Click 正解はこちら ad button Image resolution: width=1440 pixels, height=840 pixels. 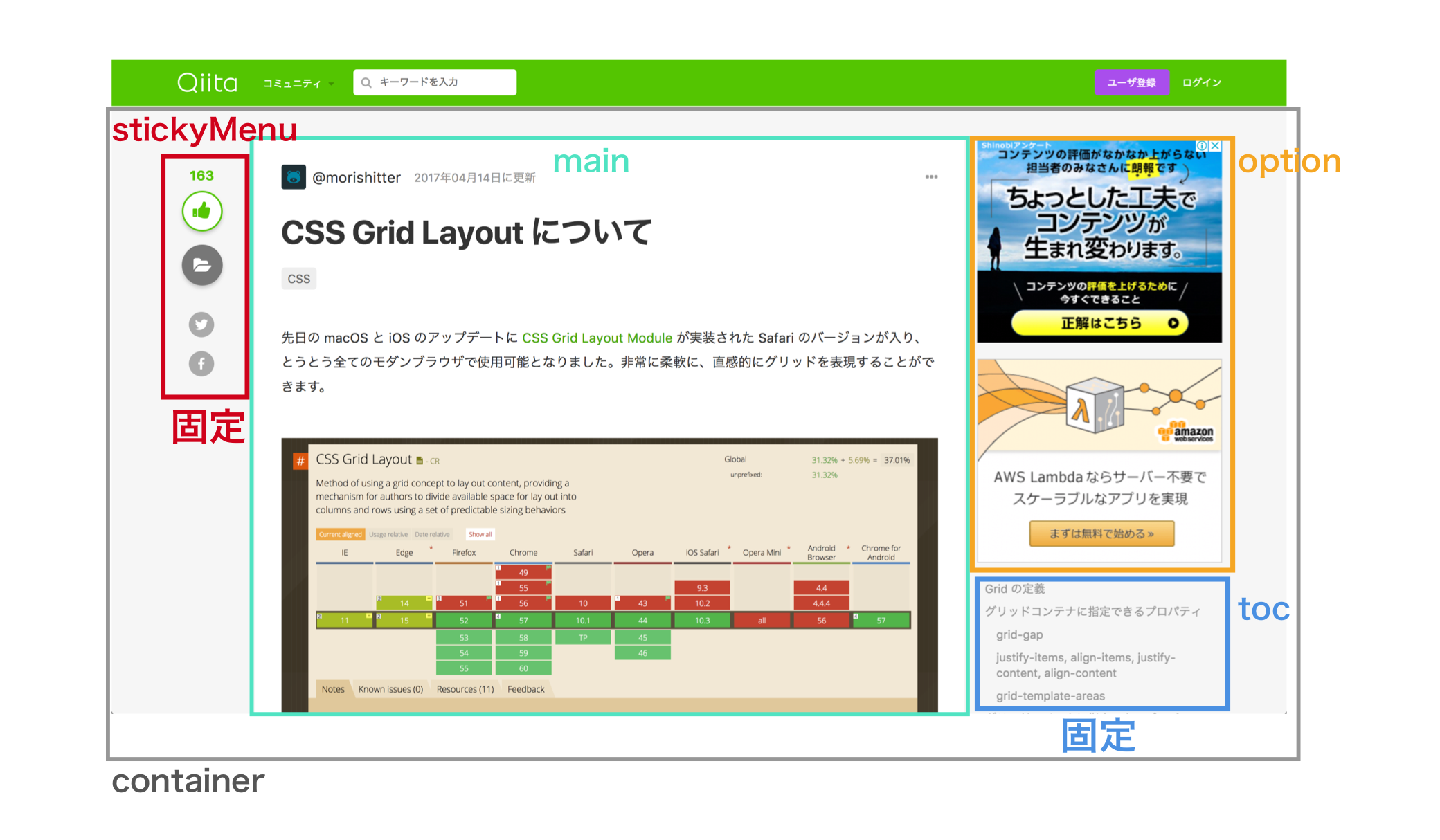[x=1099, y=323]
